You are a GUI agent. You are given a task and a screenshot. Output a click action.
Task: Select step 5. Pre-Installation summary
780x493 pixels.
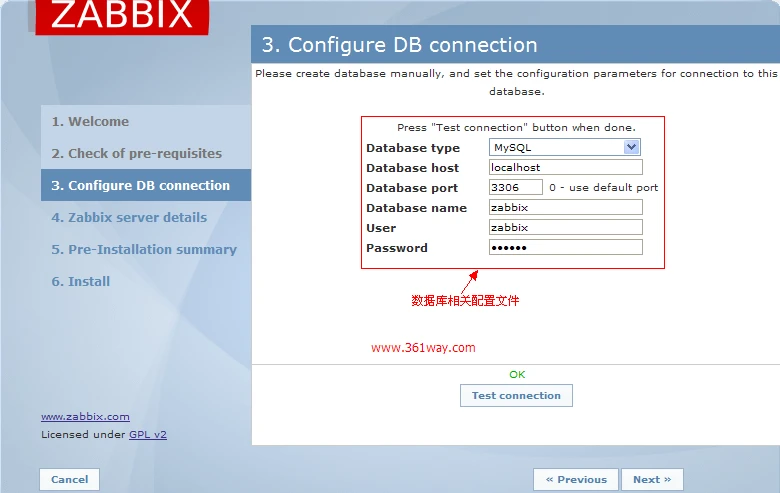[144, 249]
